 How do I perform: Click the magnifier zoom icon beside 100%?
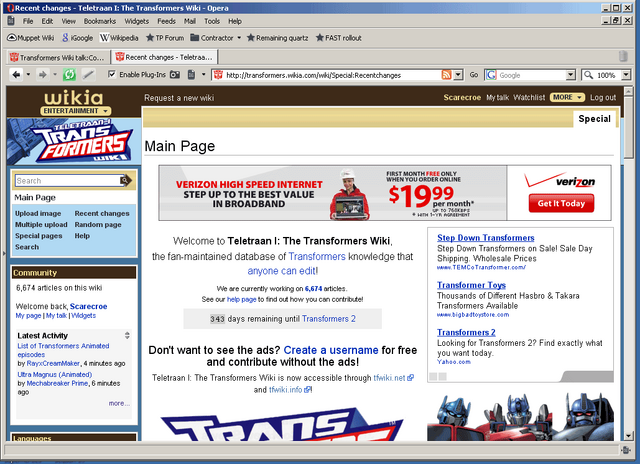coord(588,75)
